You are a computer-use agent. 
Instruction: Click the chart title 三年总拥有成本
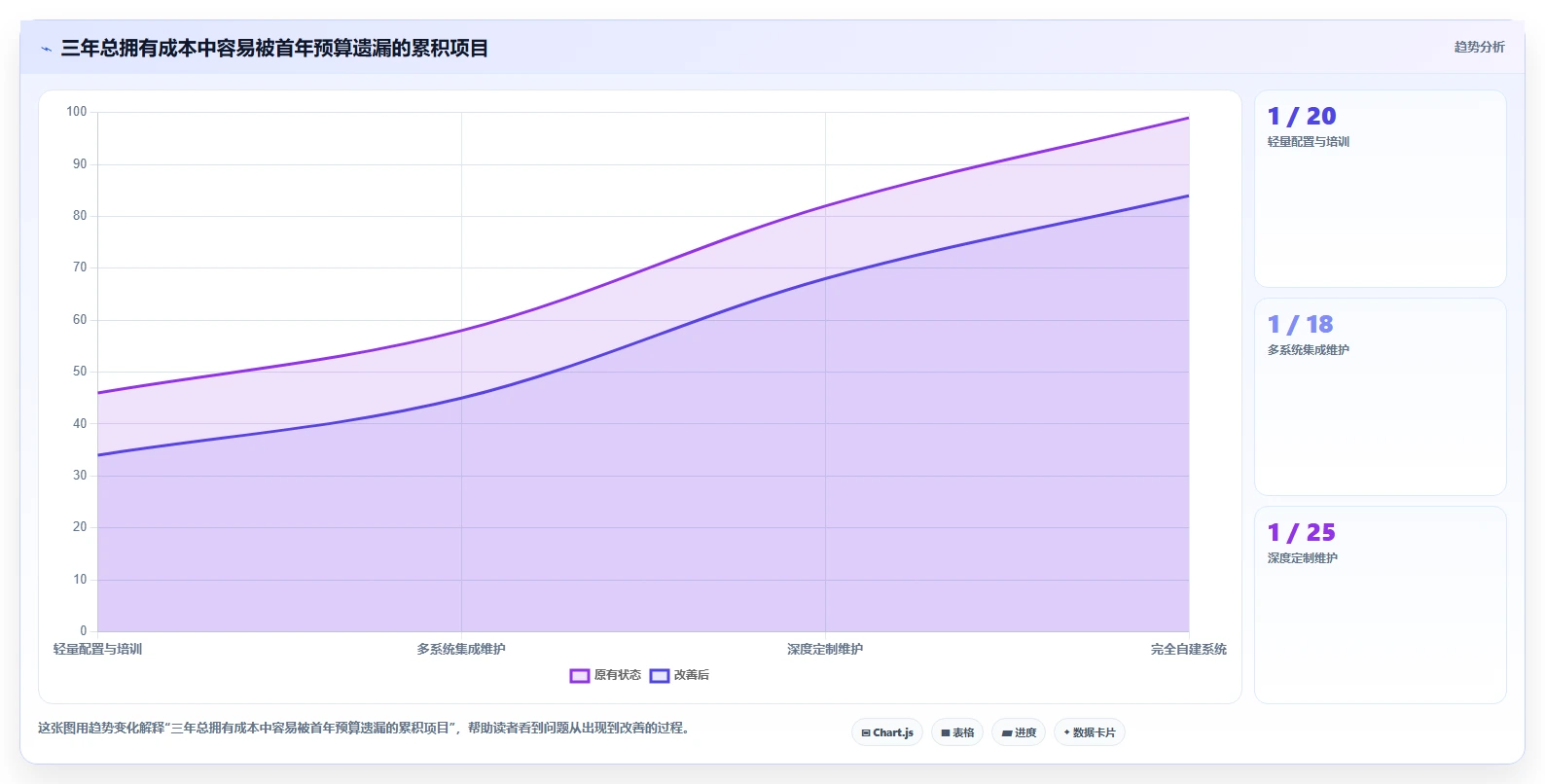click(x=274, y=48)
